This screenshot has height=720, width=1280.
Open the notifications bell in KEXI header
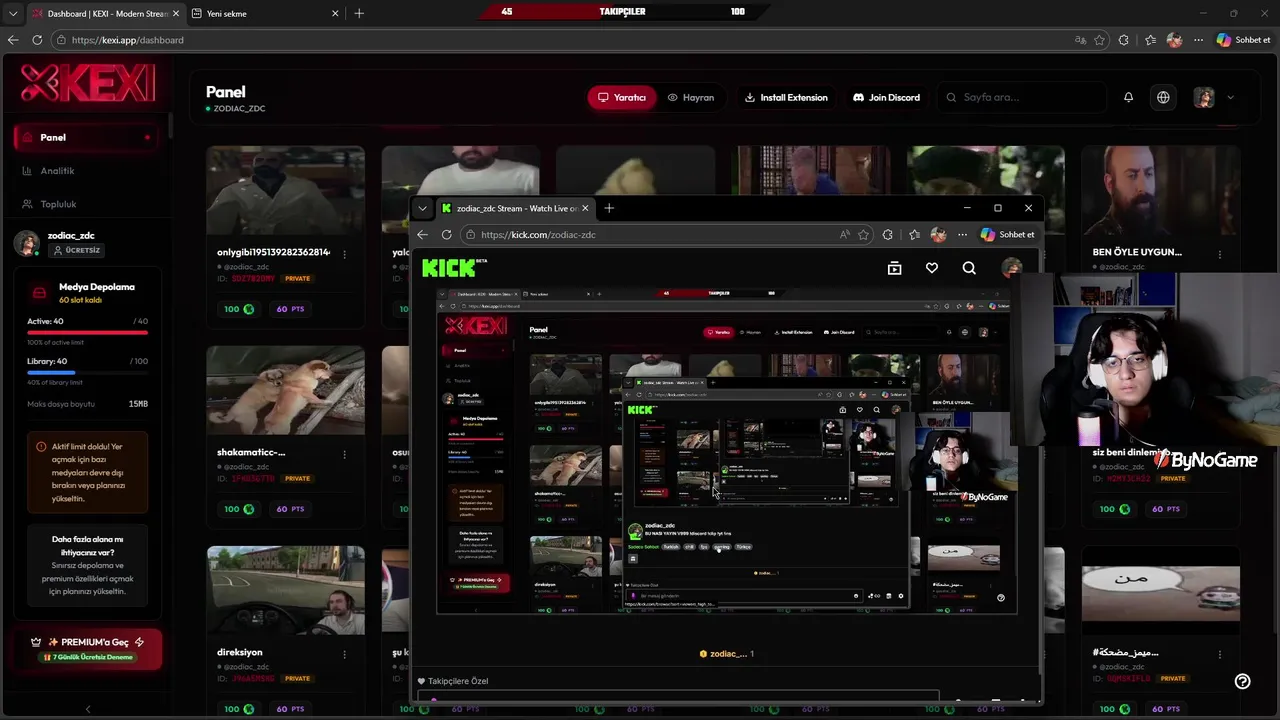point(1128,97)
